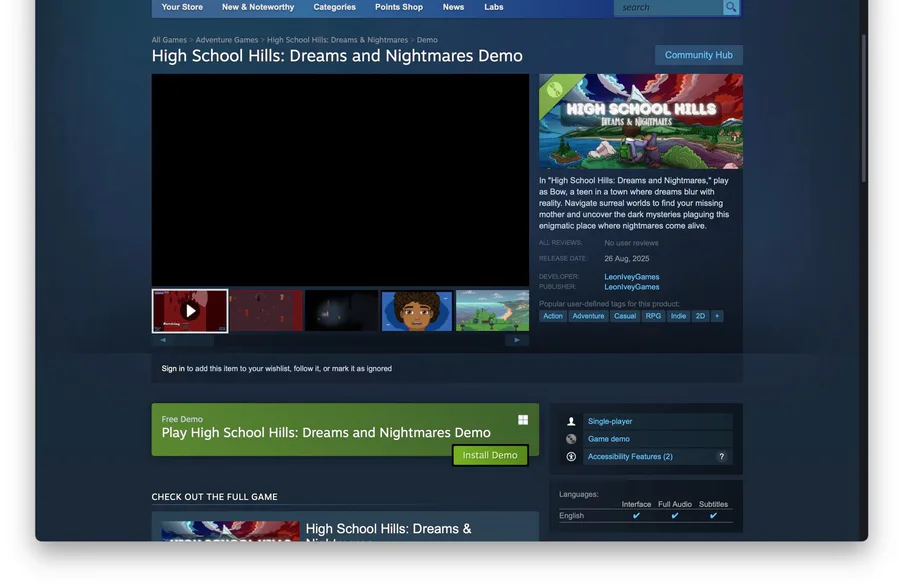This screenshot has width=900, height=588.
Task: Open the full game title link
Action: [388, 532]
